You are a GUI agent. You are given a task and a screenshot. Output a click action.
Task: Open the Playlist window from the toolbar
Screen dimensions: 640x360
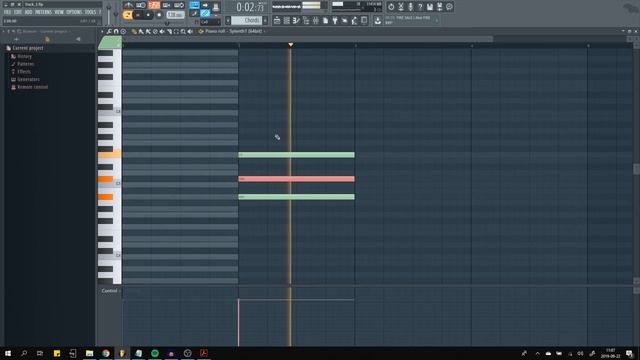pos(277,20)
